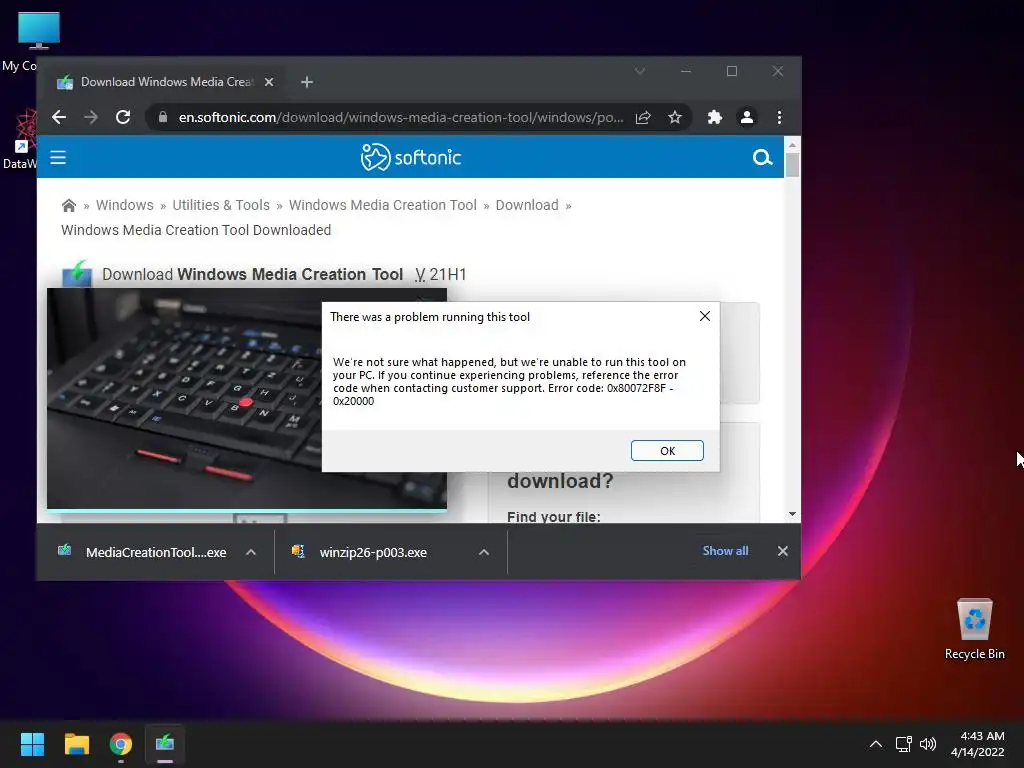Viewport: 1024px width, 768px height.
Task: Show all downloads
Action: click(x=725, y=551)
